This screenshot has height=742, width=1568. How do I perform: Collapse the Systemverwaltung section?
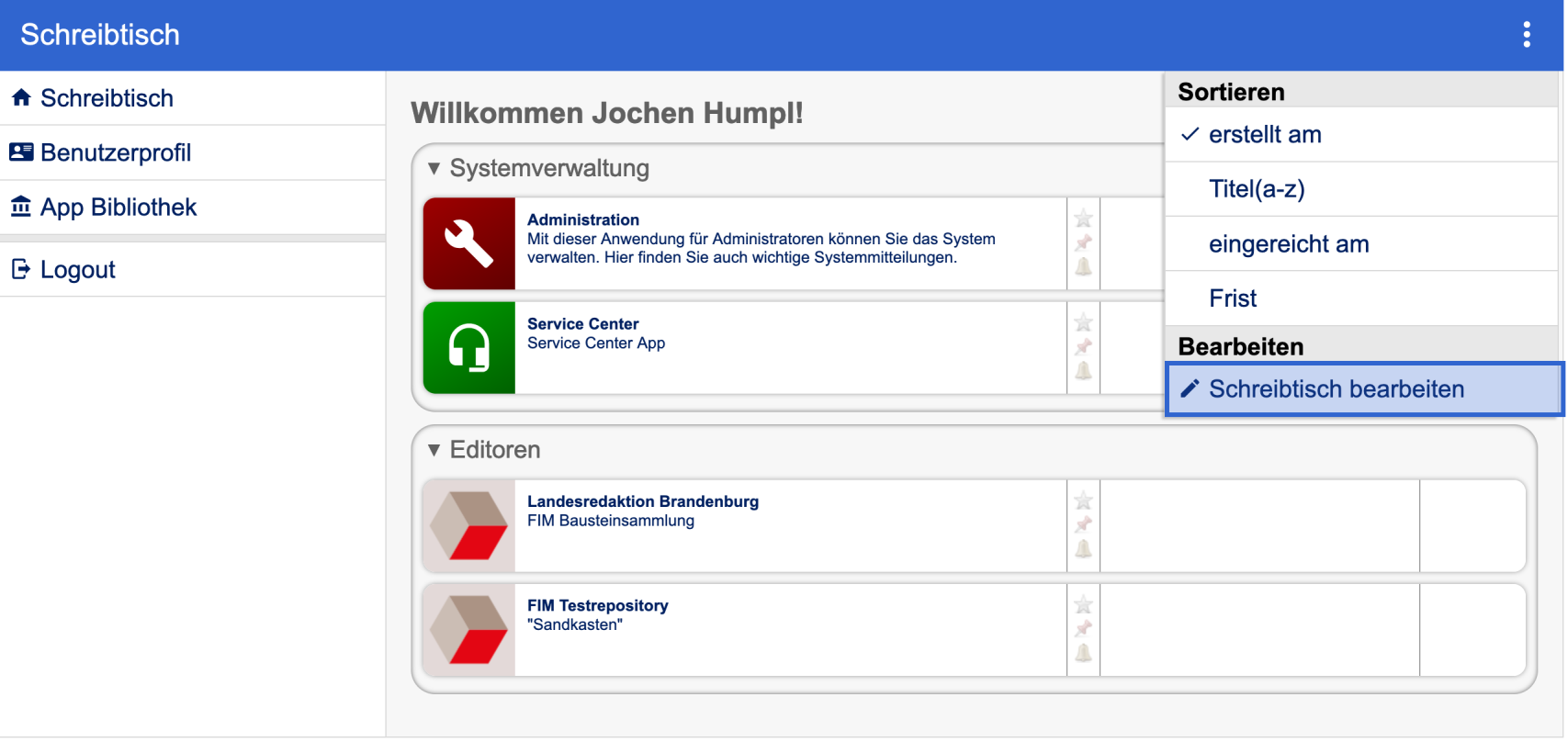click(x=434, y=169)
